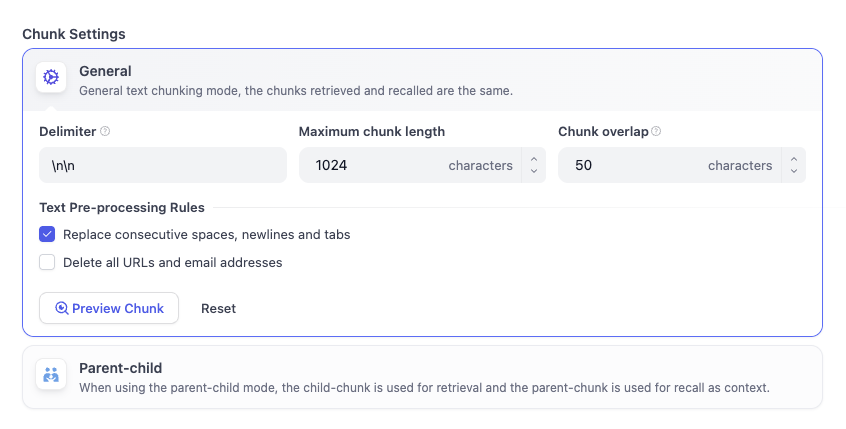This screenshot has width=846, height=429.
Task: Increase the maximum chunk length value
Action: click(534, 158)
